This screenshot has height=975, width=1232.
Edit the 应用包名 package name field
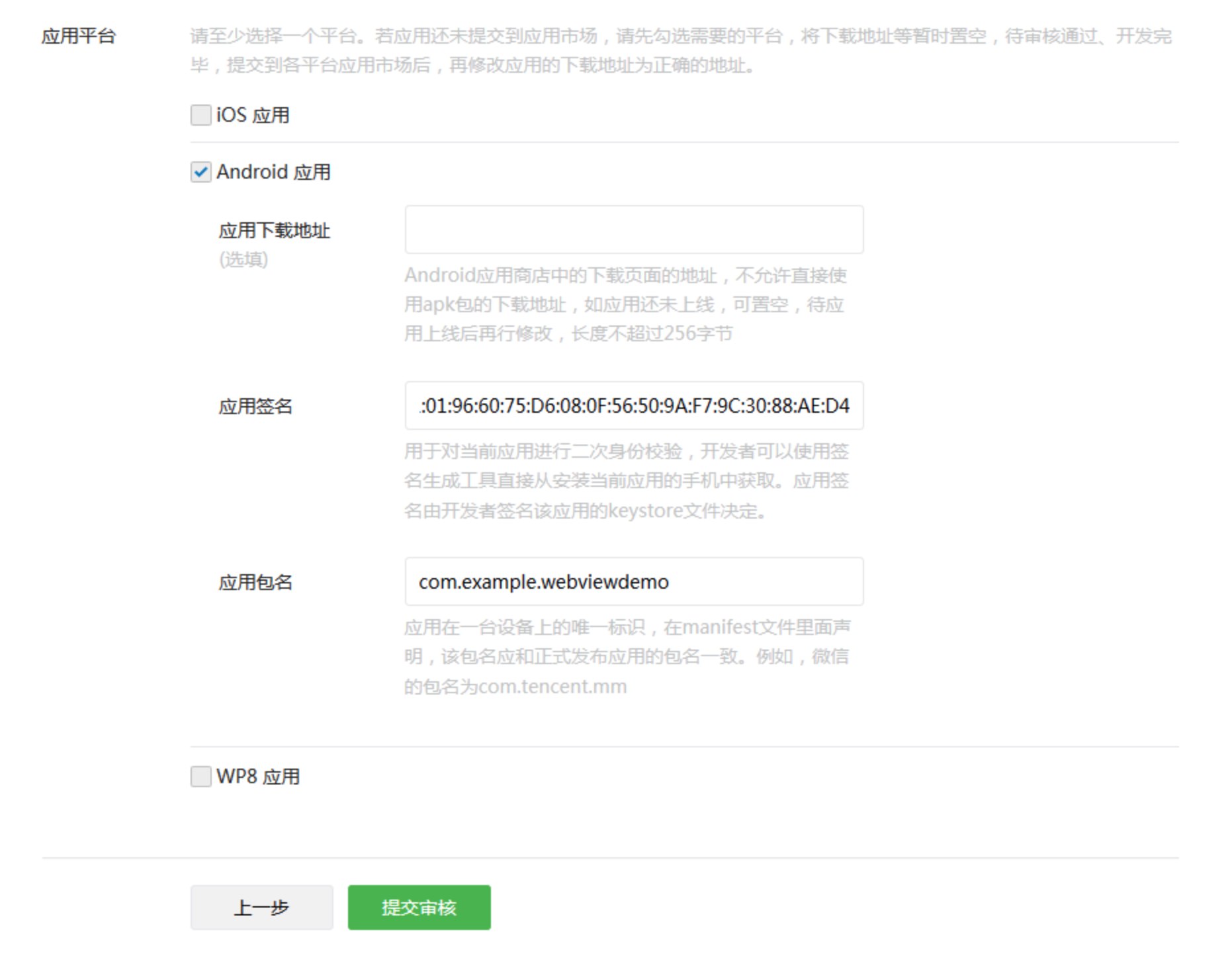pos(634,581)
